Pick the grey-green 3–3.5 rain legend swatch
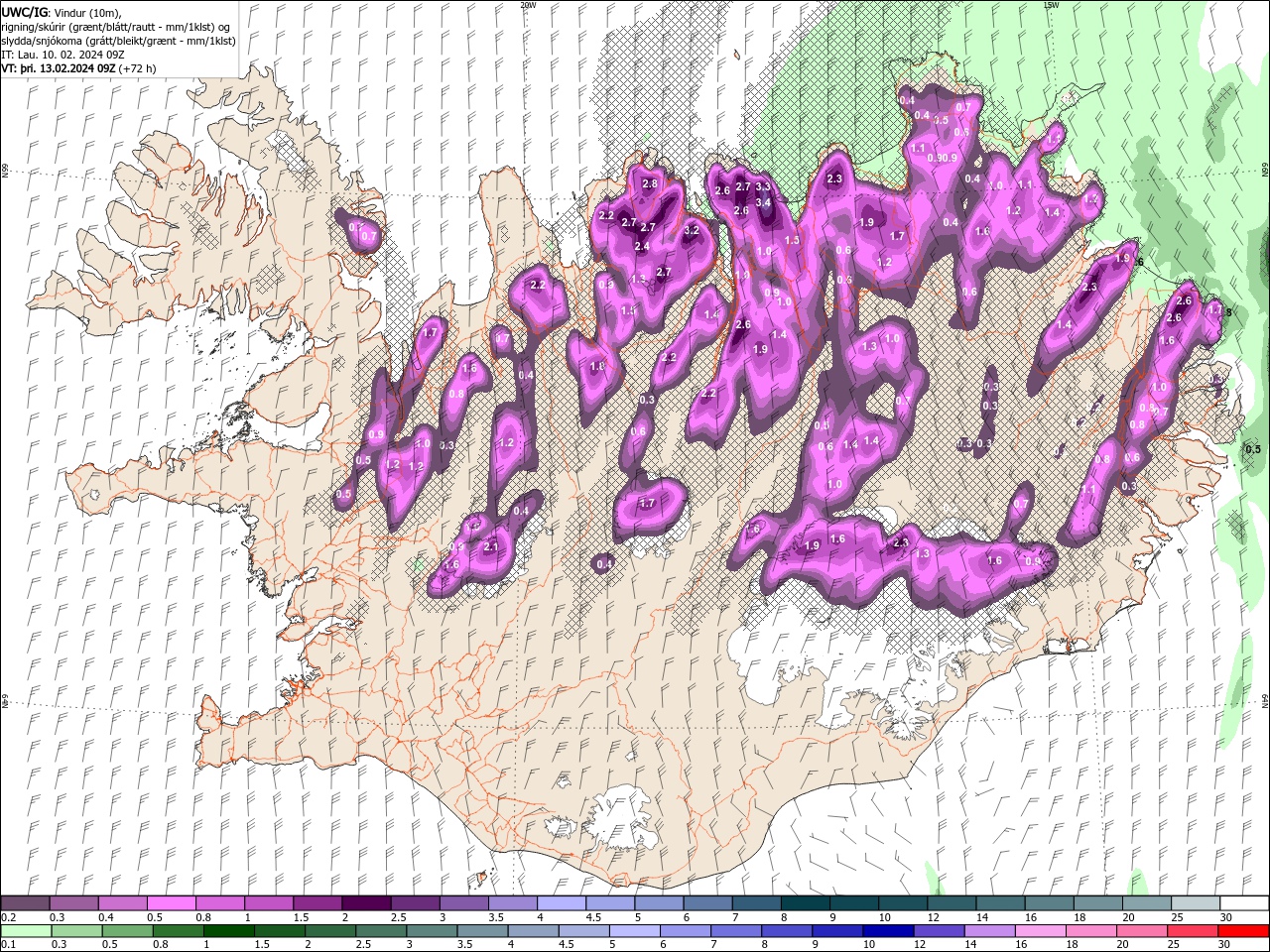1270x952 pixels. point(432,931)
